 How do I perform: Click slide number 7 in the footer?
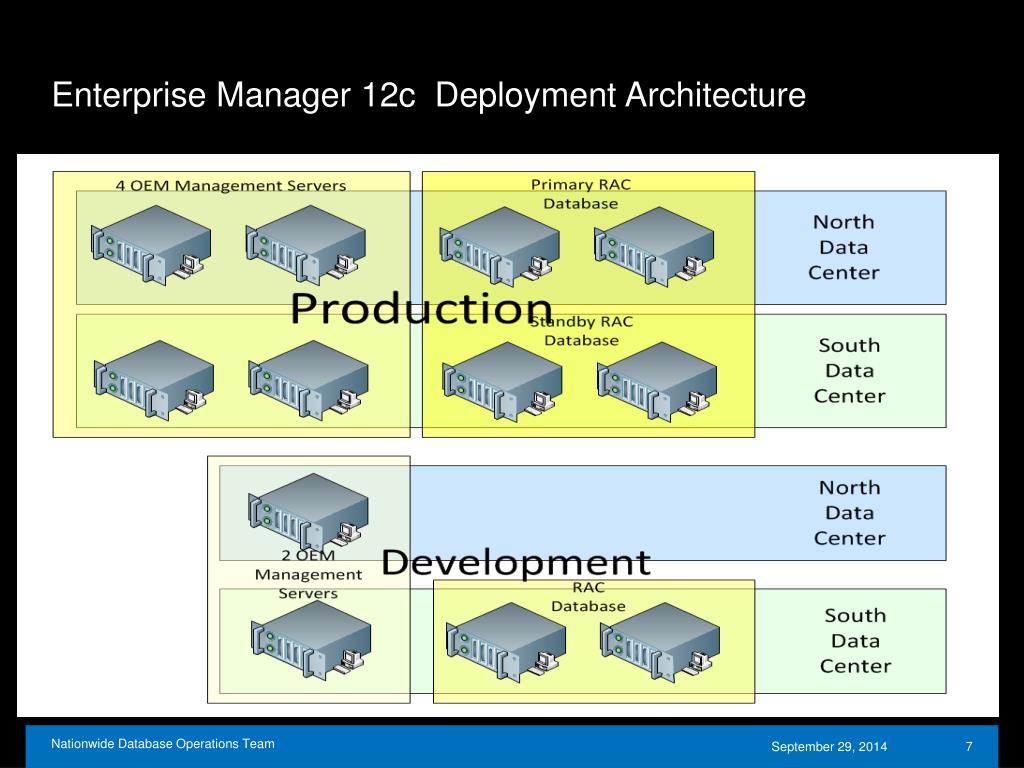click(969, 746)
